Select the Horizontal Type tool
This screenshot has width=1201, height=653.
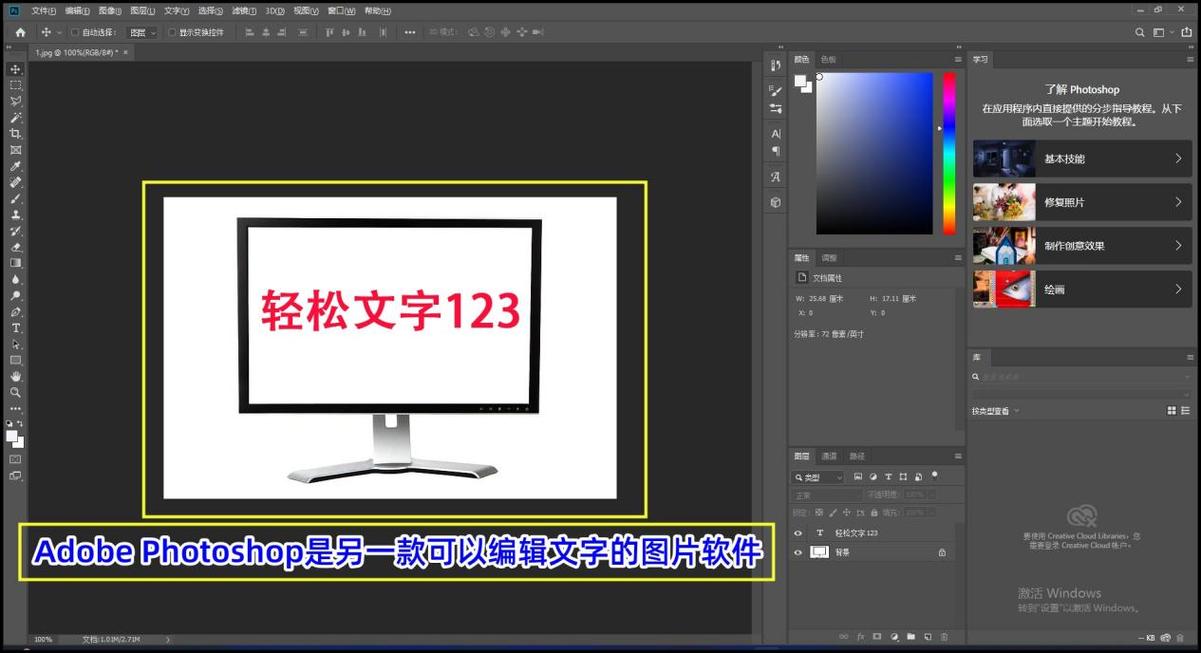15,328
